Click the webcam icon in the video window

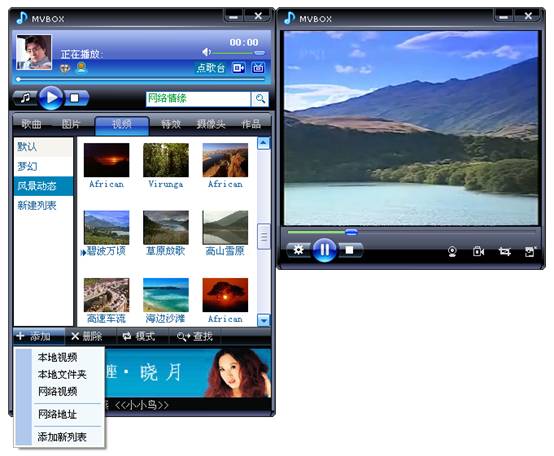click(x=452, y=251)
